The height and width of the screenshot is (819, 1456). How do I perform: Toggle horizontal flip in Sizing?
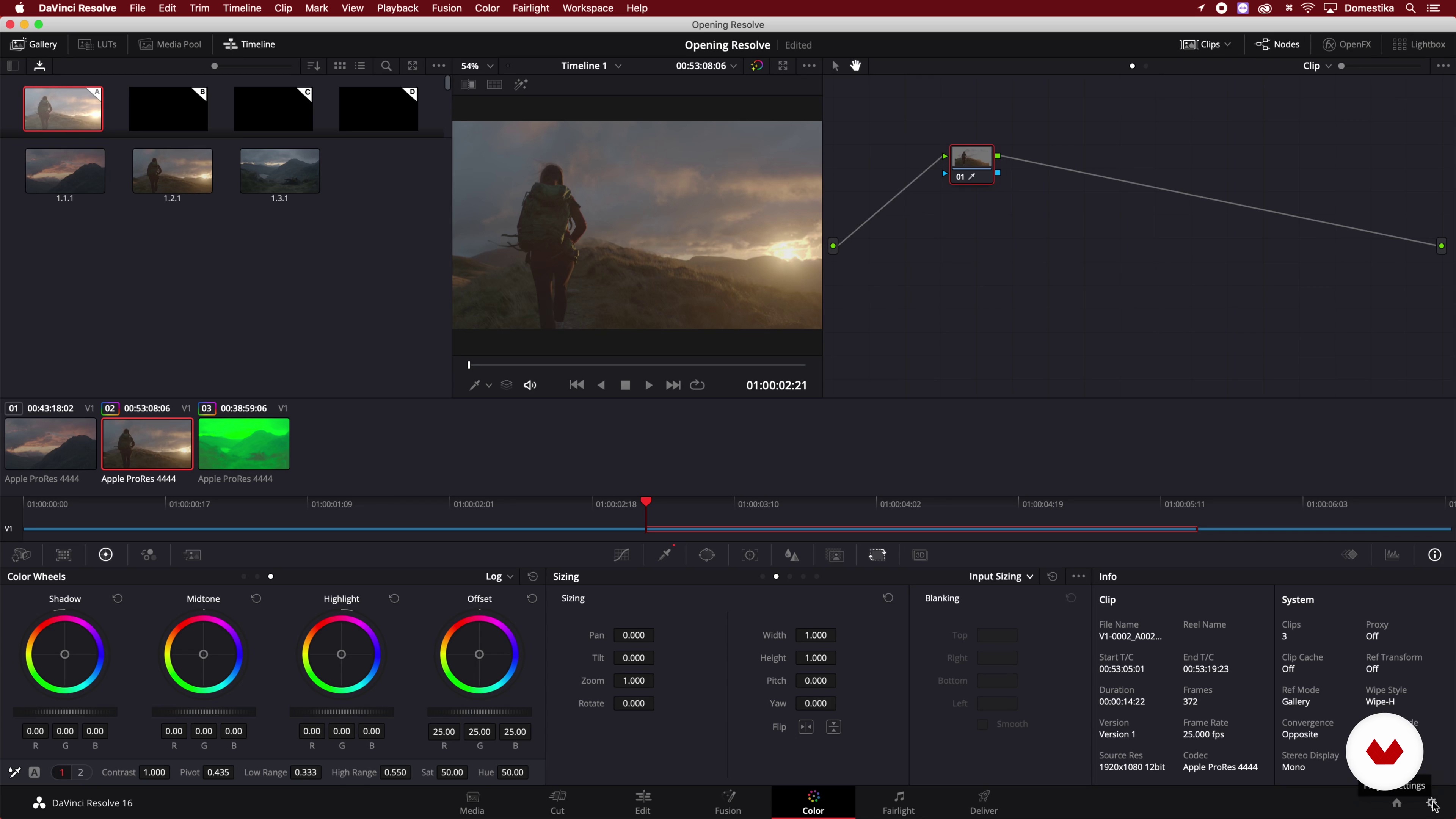[x=806, y=727]
